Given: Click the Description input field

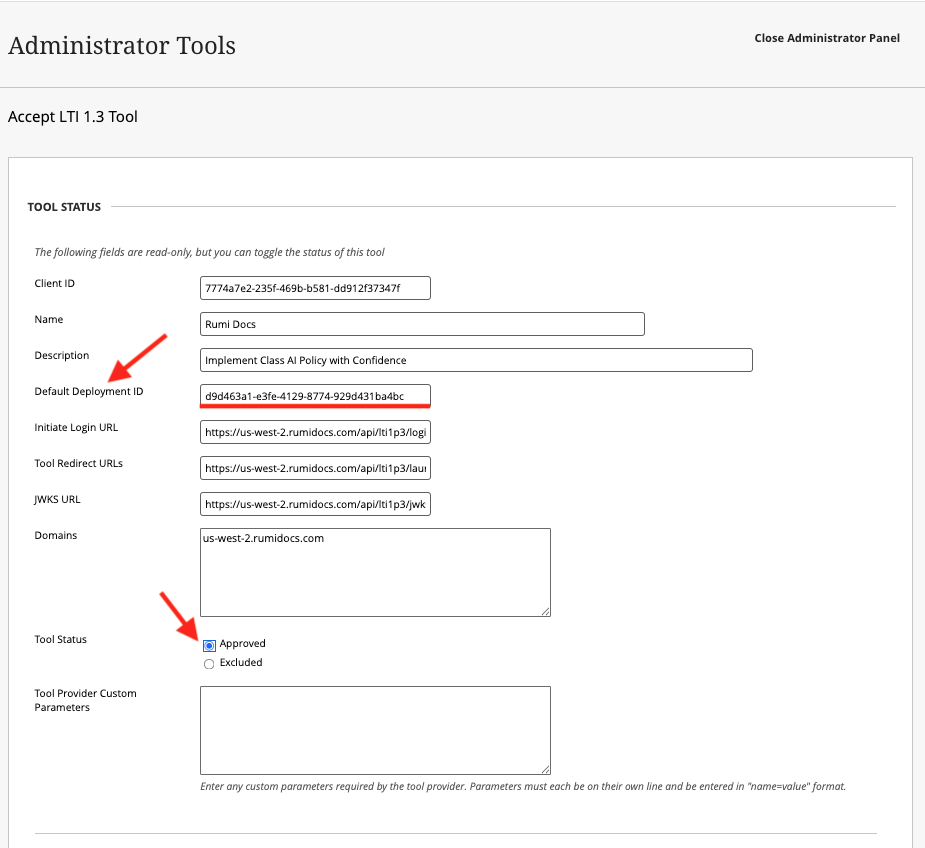Looking at the screenshot, I should tap(476, 360).
